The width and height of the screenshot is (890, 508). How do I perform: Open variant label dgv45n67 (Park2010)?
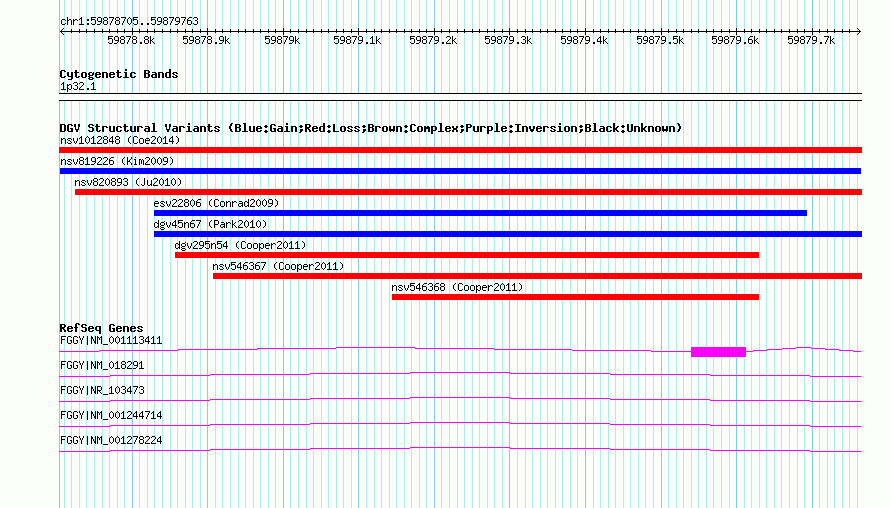pyautogui.click(x=210, y=224)
